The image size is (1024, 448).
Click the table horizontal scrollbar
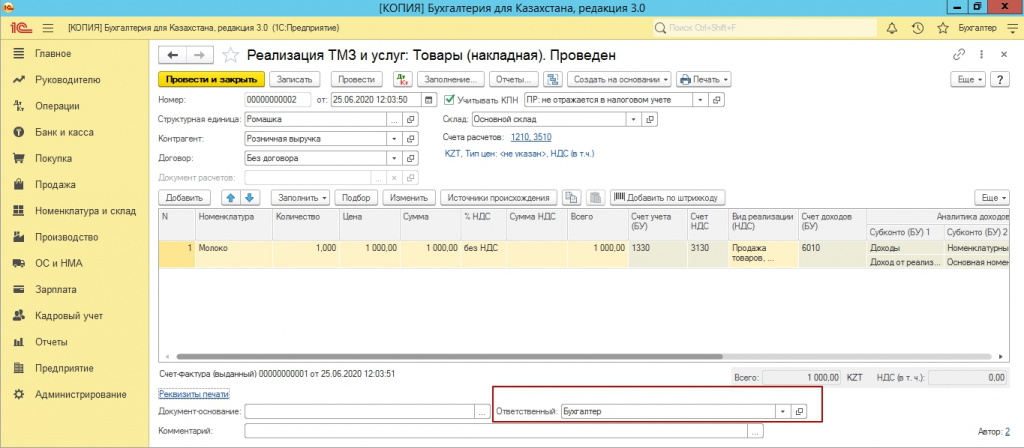(x=449, y=357)
